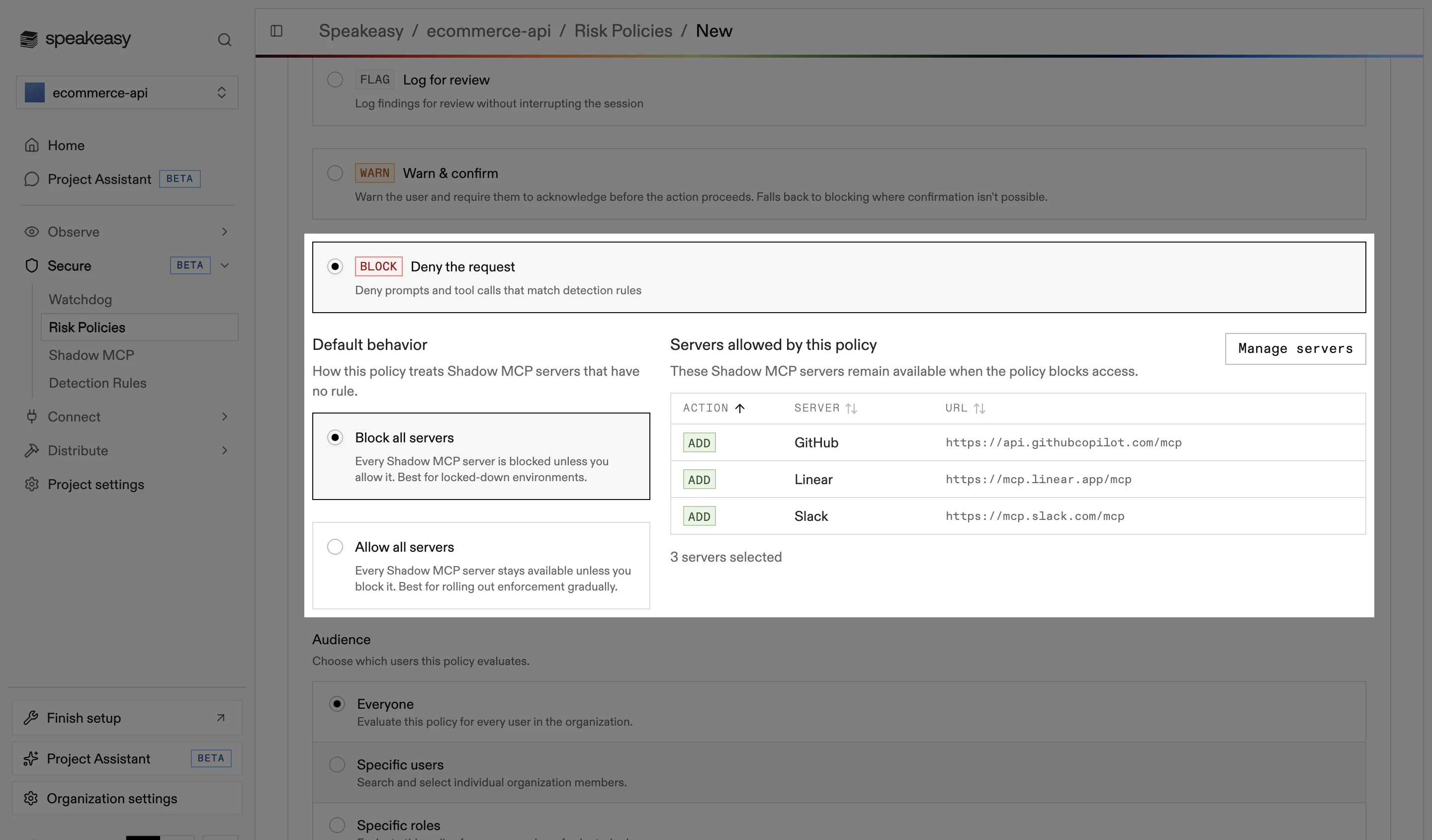
Task: Click https://mcp.linear.app/mcp URL
Action: 1039,479
